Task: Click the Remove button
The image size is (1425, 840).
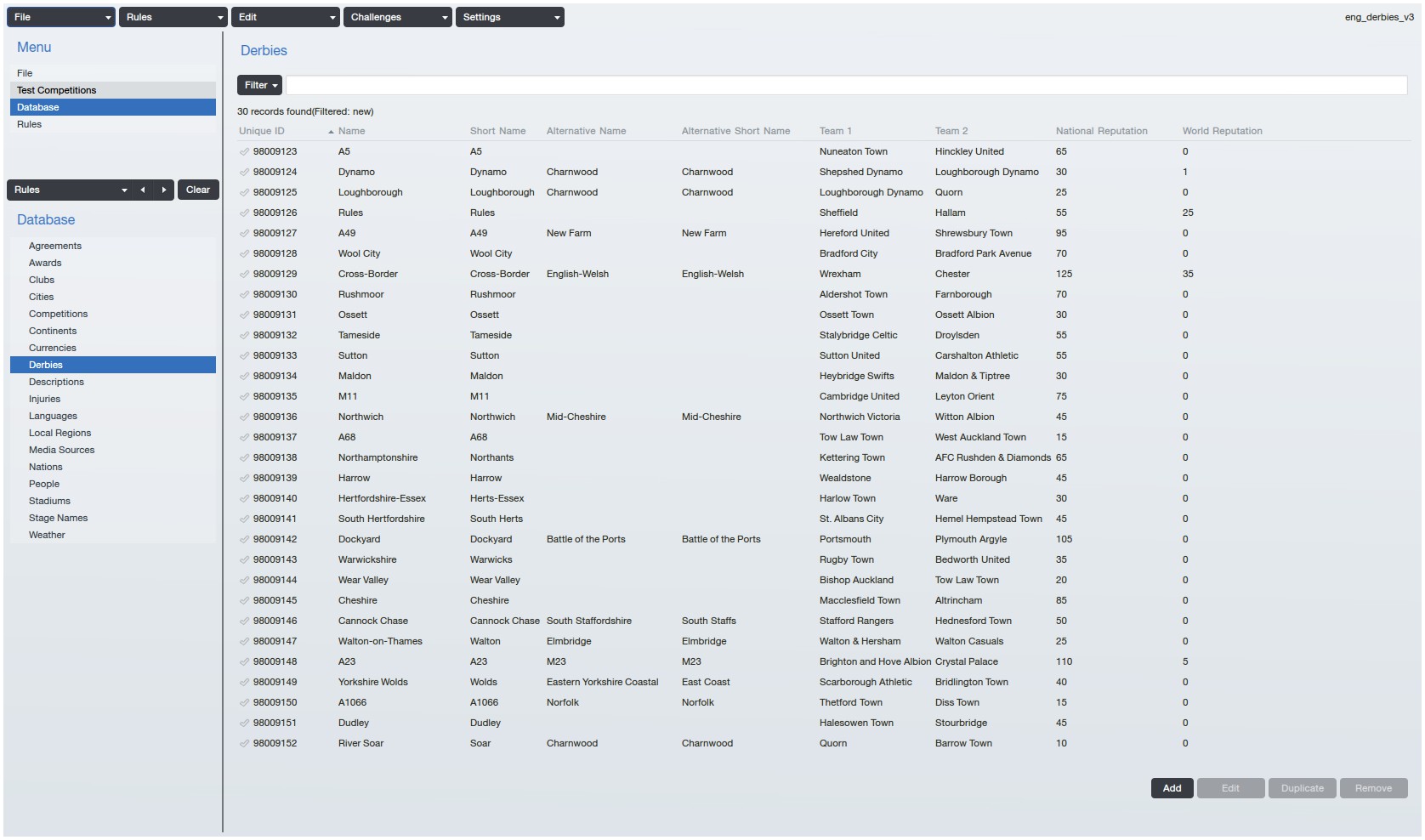Action: coord(1374,788)
